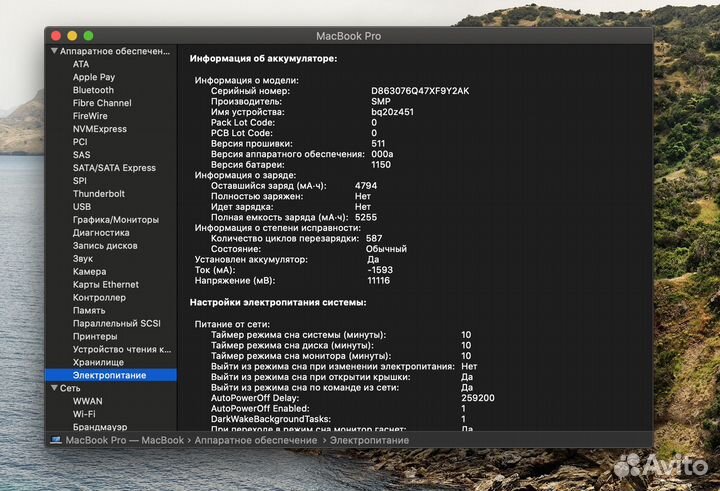Click battery version value 1150
Viewport: 720px width, 491px height.
pos(381,165)
